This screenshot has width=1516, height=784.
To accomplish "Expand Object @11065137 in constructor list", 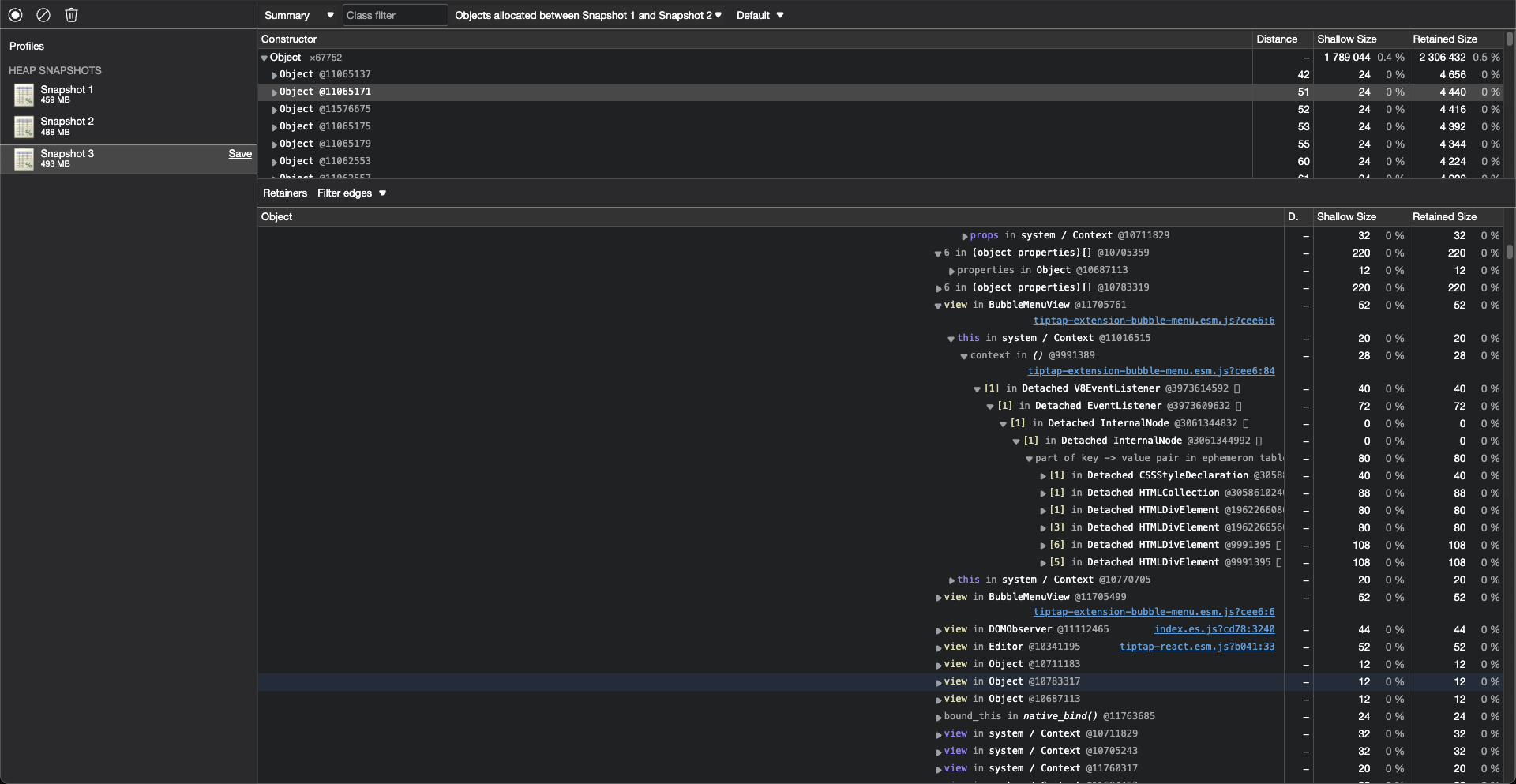I will coord(274,74).
